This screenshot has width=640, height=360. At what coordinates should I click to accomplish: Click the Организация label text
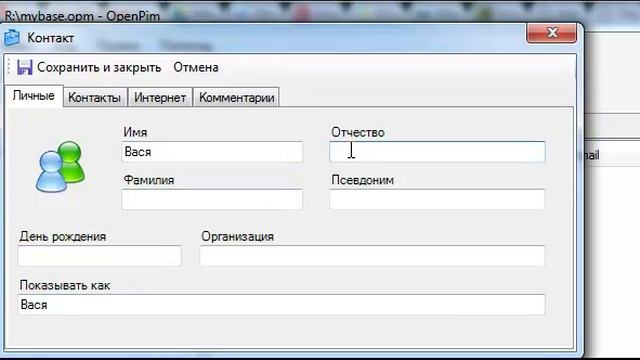[237, 237]
